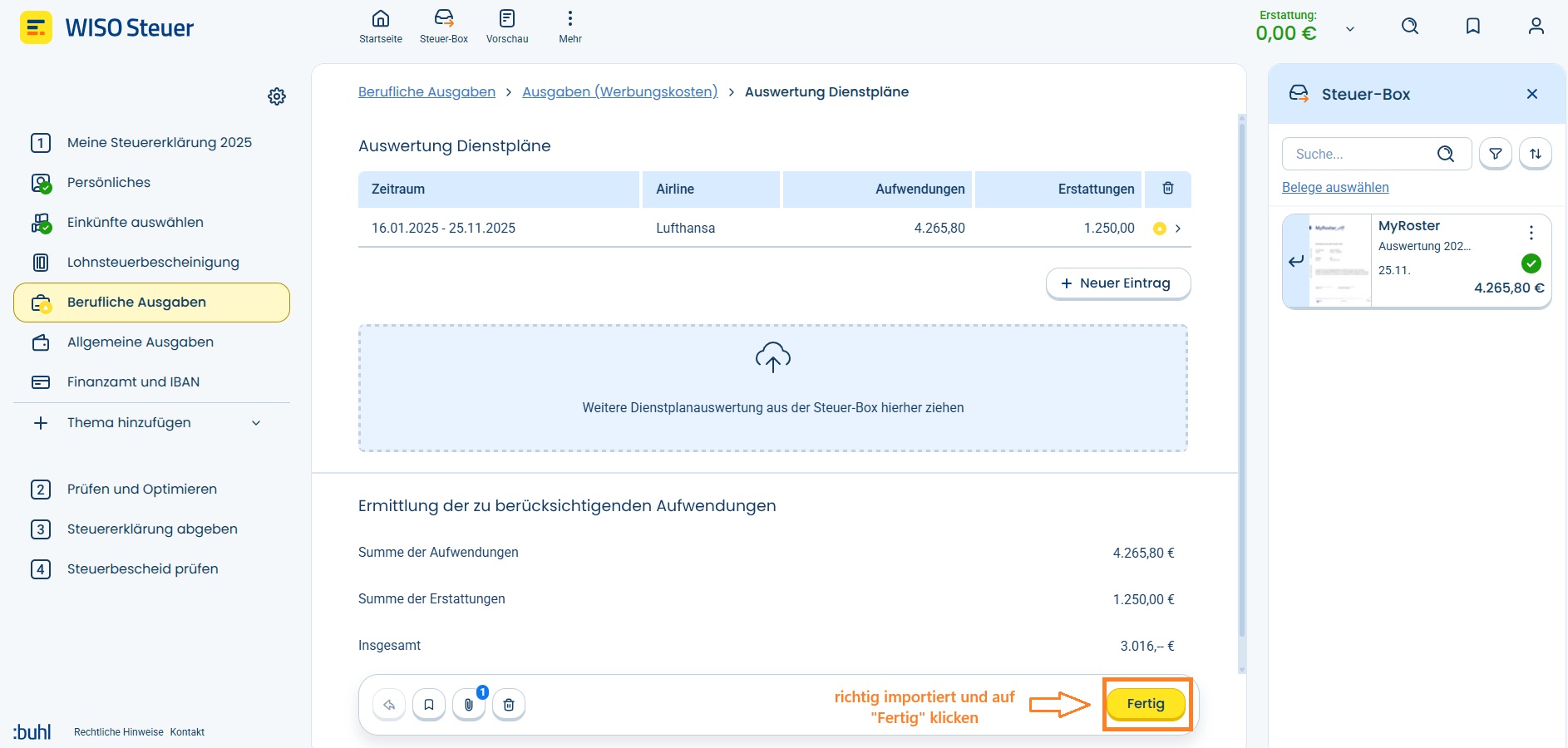Click the plus icon beside Thema hinzufügen

point(41,423)
